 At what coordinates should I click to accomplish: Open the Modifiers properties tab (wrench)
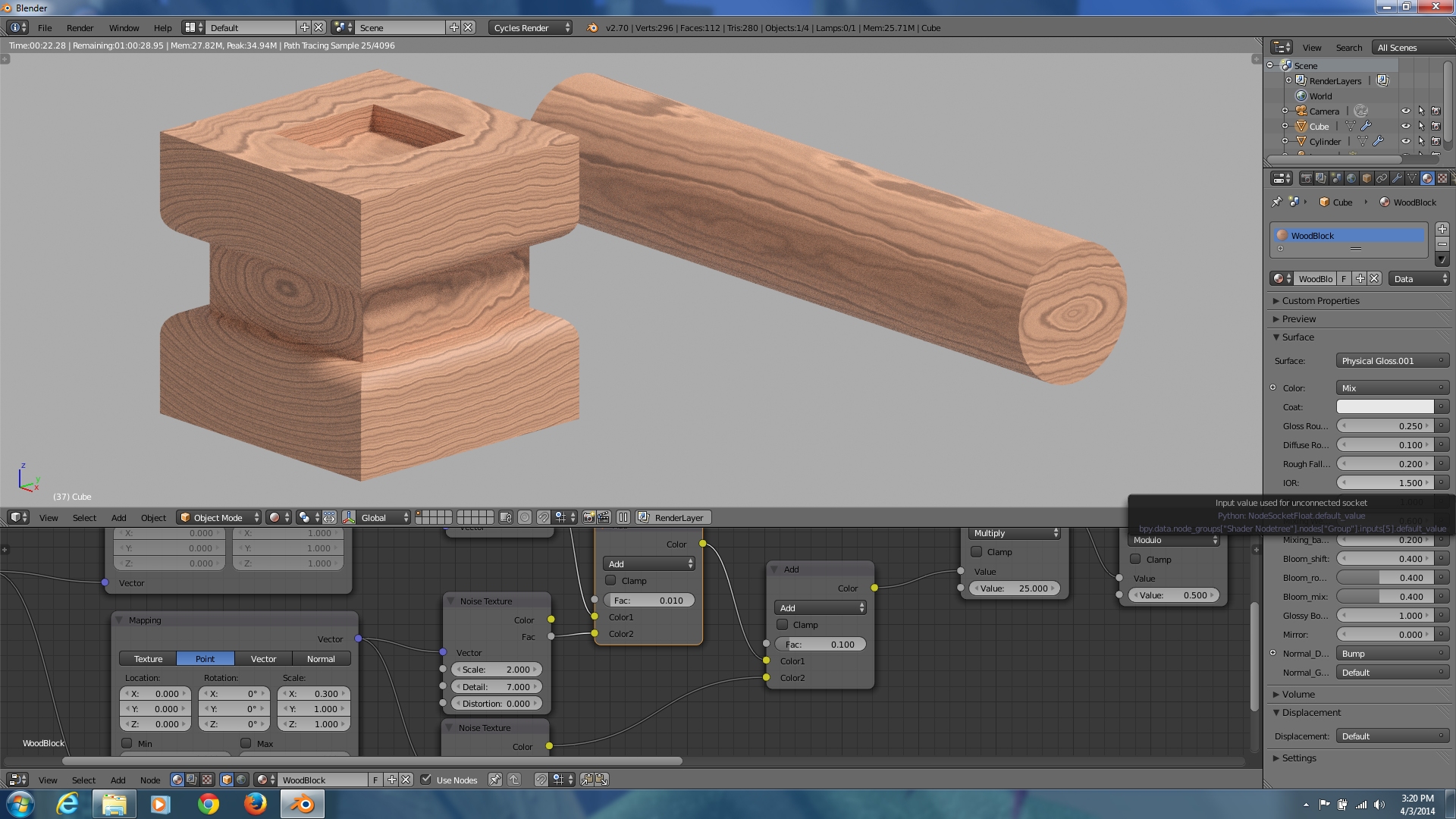(1397, 178)
